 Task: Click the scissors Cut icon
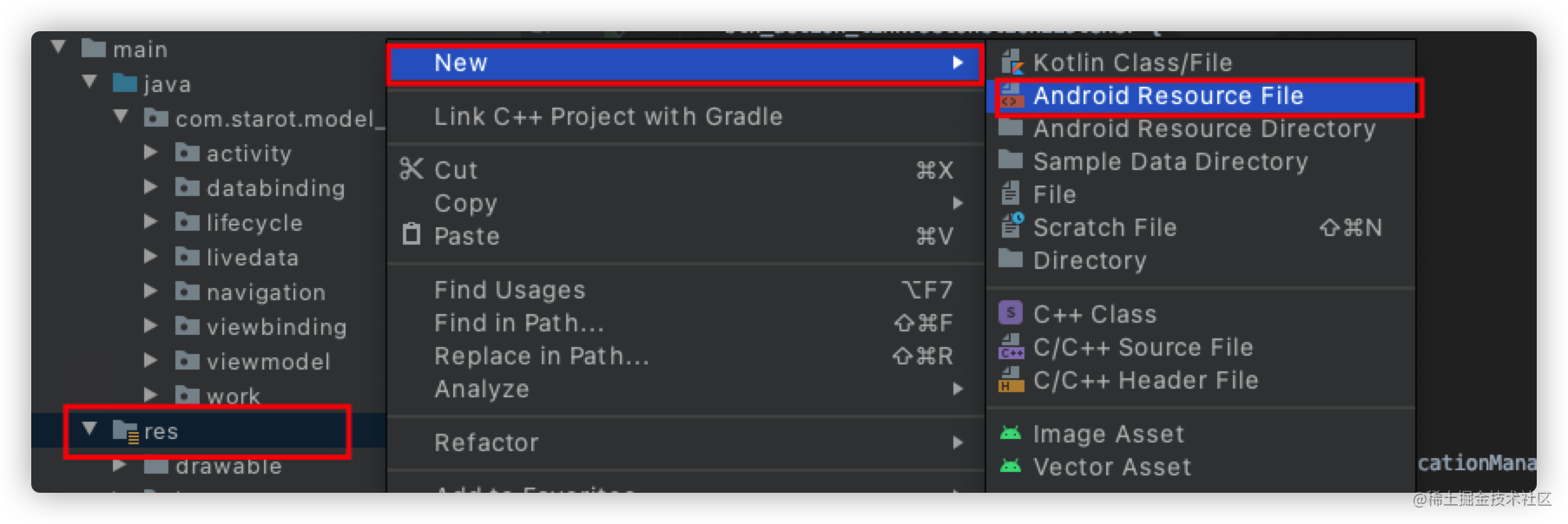click(412, 169)
